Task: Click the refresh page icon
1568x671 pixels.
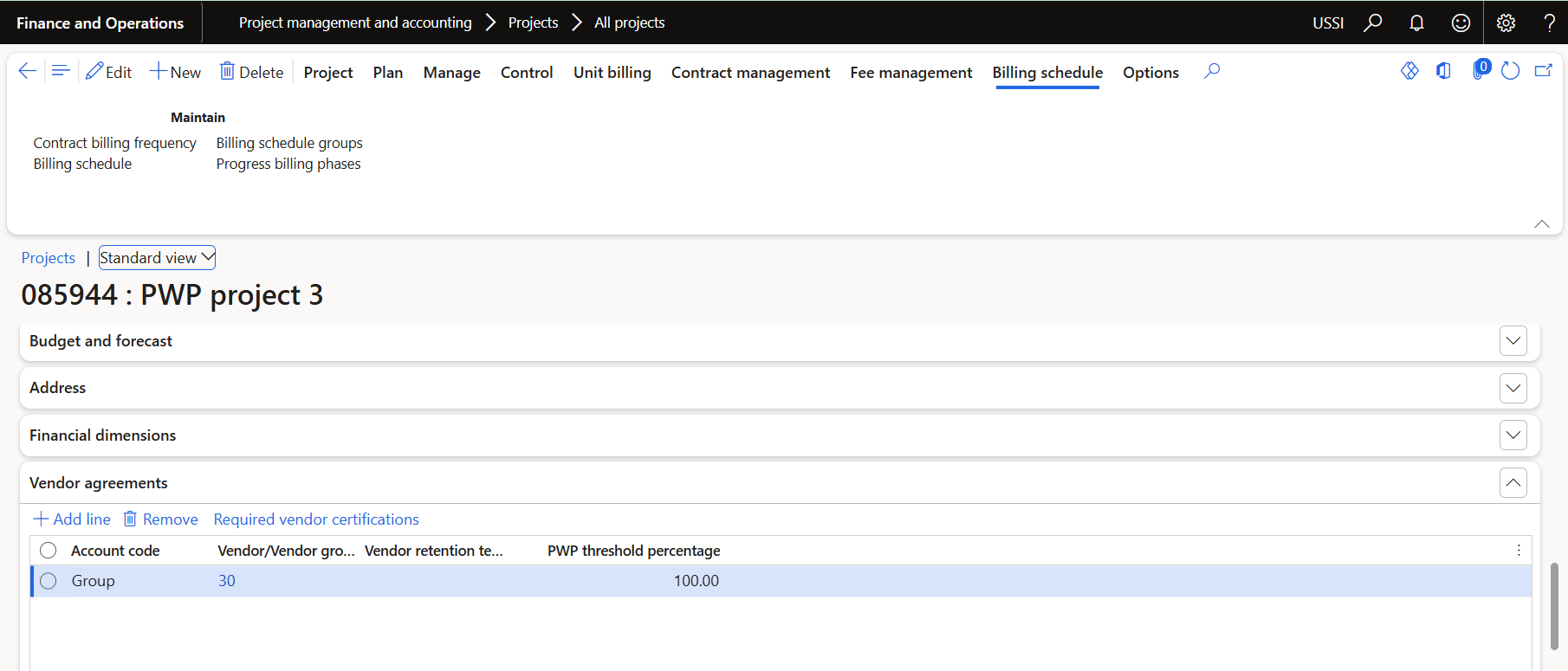Action: [x=1510, y=71]
